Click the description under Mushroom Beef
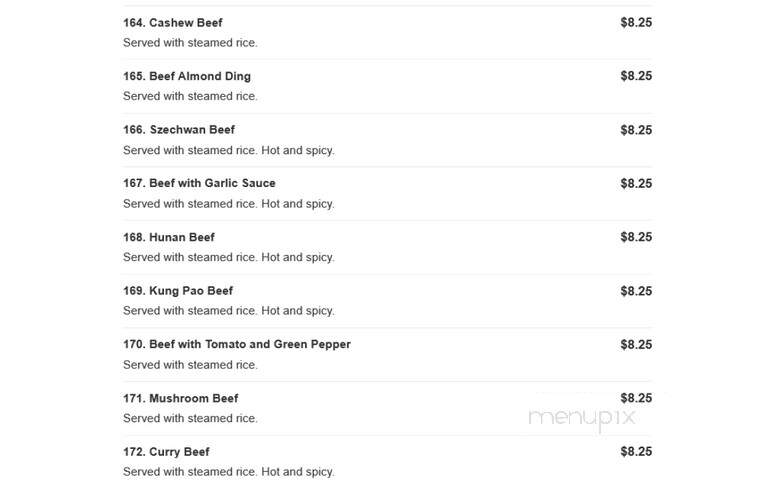761x500 pixels. (x=190, y=418)
